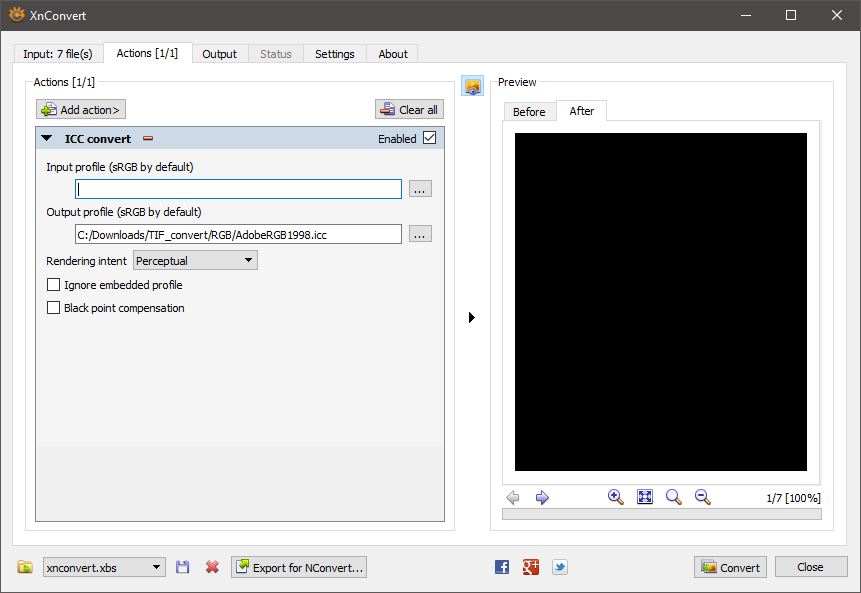Click the preview toggle icon beside Actions panel
Image resolution: width=861 pixels, height=593 pixels.
coord(472,86)
